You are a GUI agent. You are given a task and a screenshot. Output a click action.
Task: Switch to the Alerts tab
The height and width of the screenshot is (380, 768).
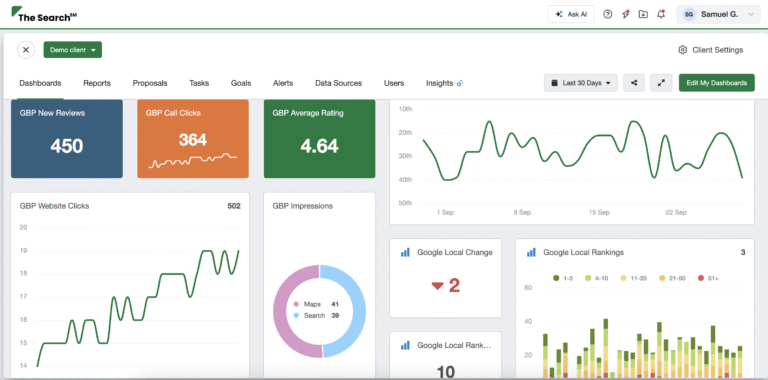coord(283,83)
